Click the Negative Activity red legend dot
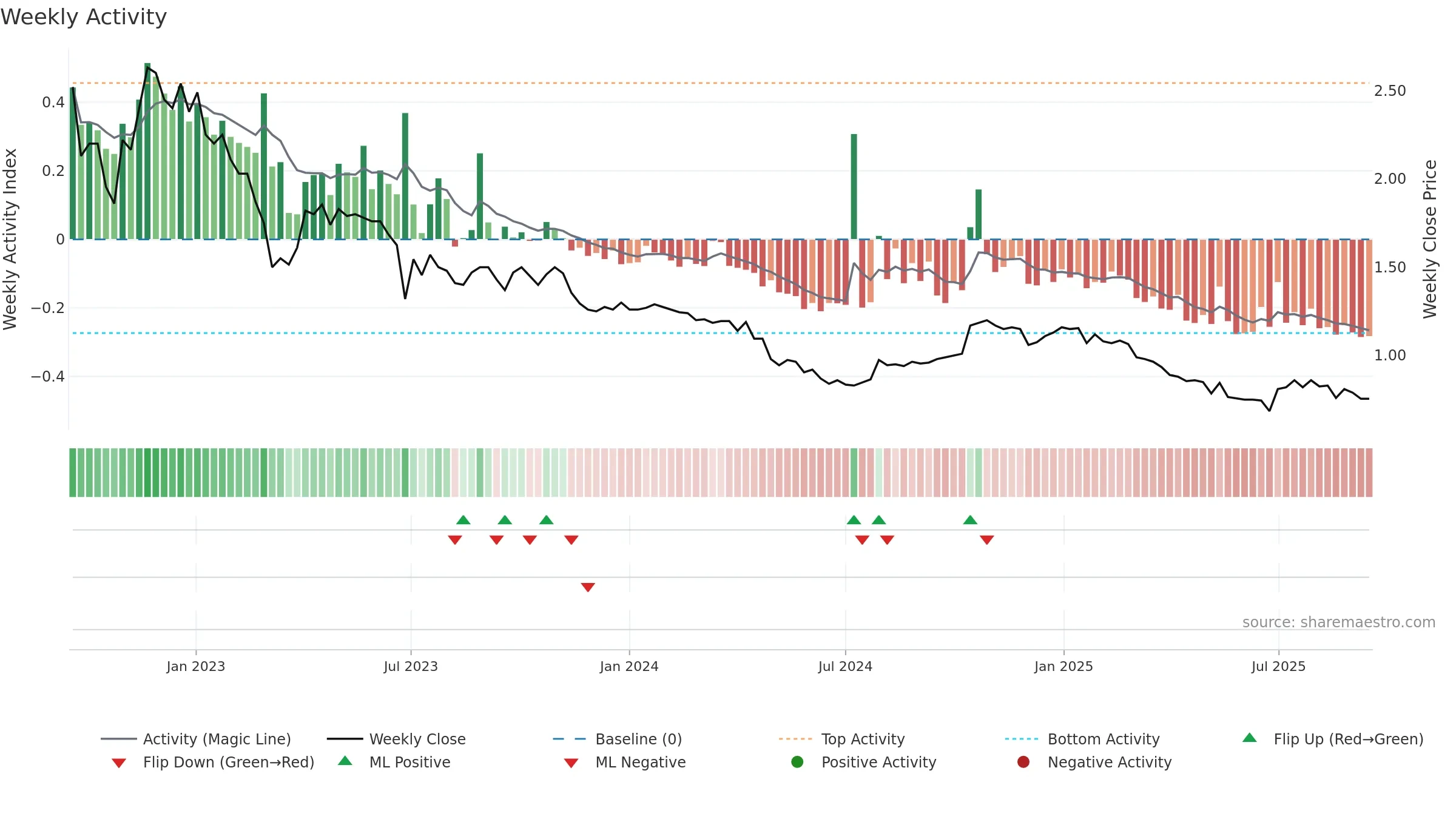 click(1023, 762)
